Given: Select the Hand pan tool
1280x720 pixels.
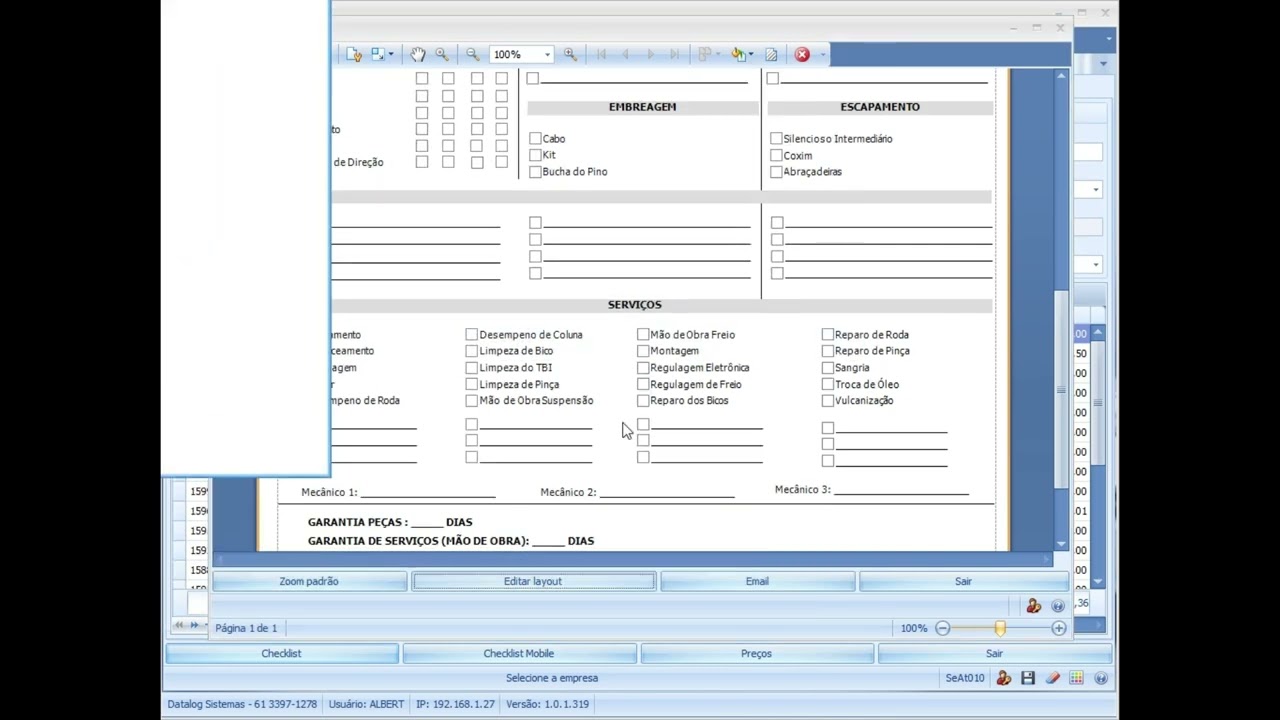Looking at the screenshot, I should coord(418,54).
